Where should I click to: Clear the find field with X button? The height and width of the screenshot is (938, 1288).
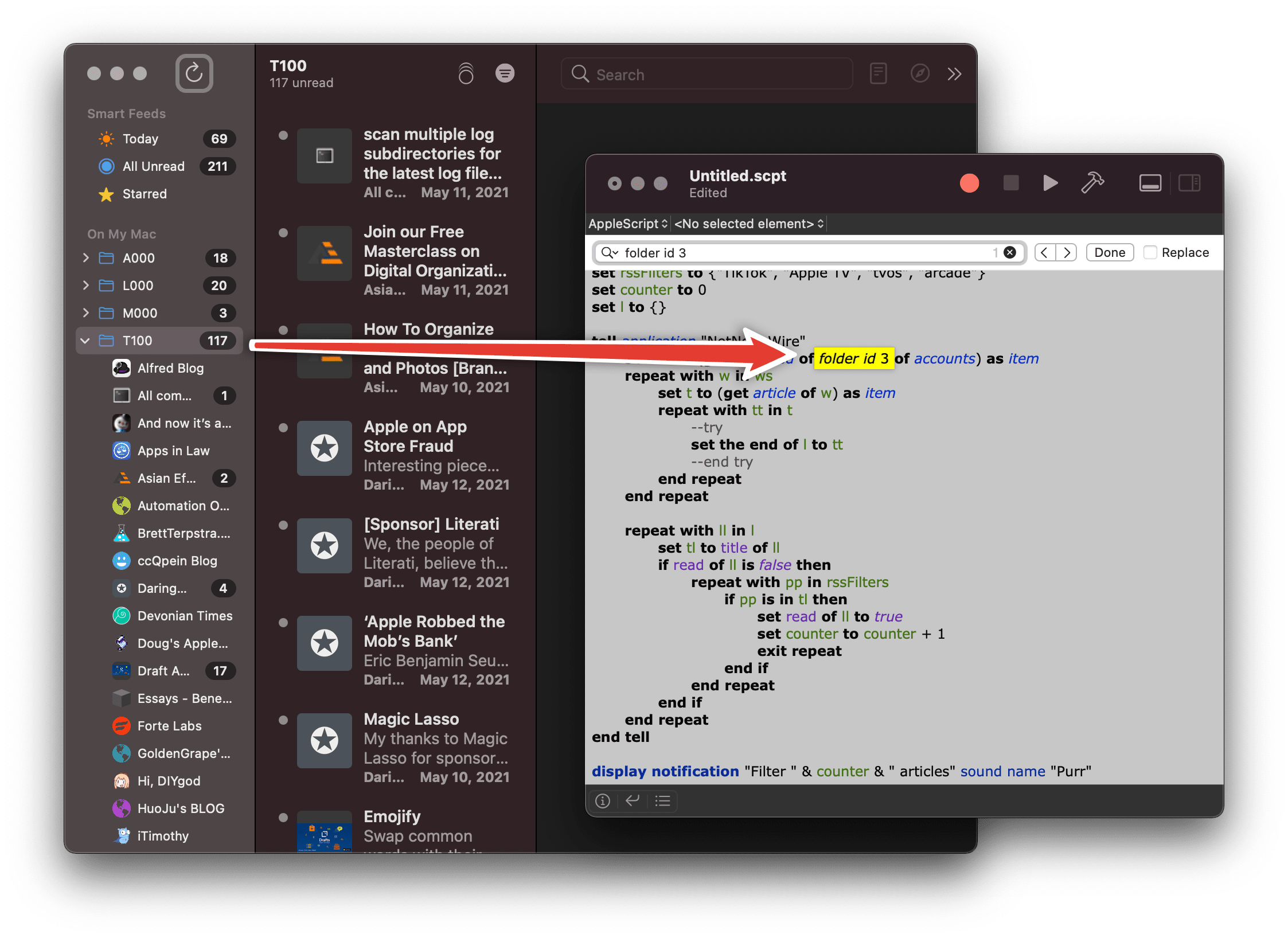(x=1010, y=253)
